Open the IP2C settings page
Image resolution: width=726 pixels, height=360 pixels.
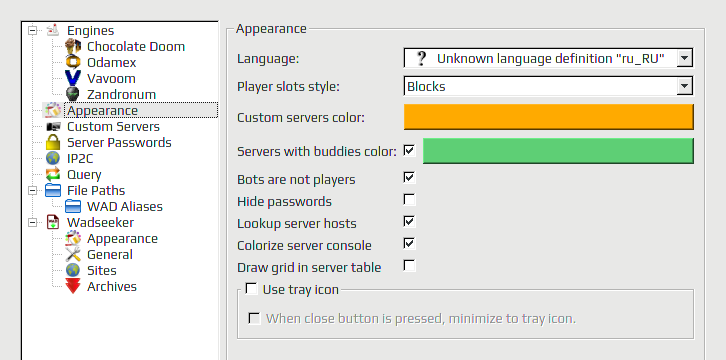click(x=80, y=159)
